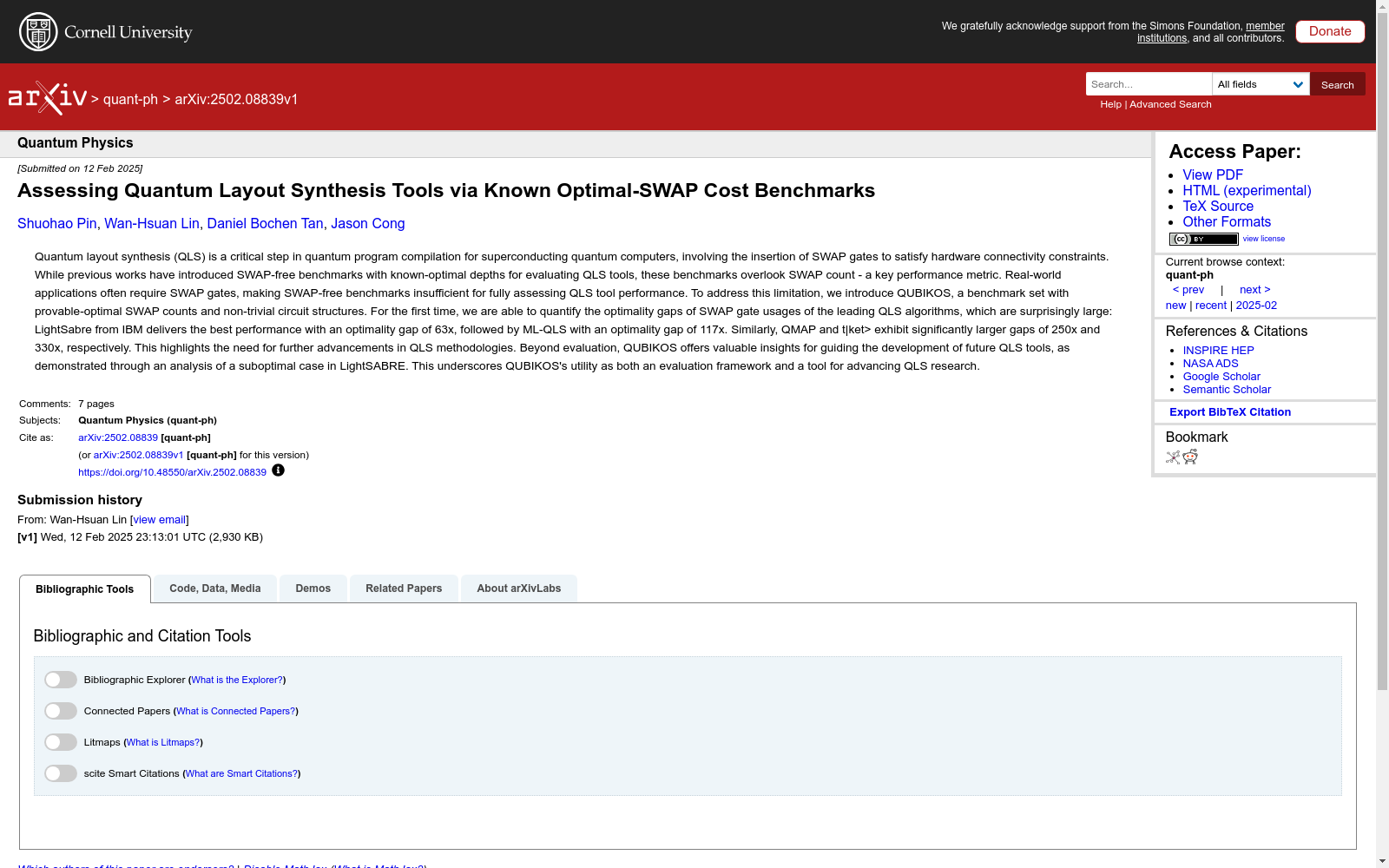Click the "7 pages" comment text
1389x868 pixels.
[96, 404]
